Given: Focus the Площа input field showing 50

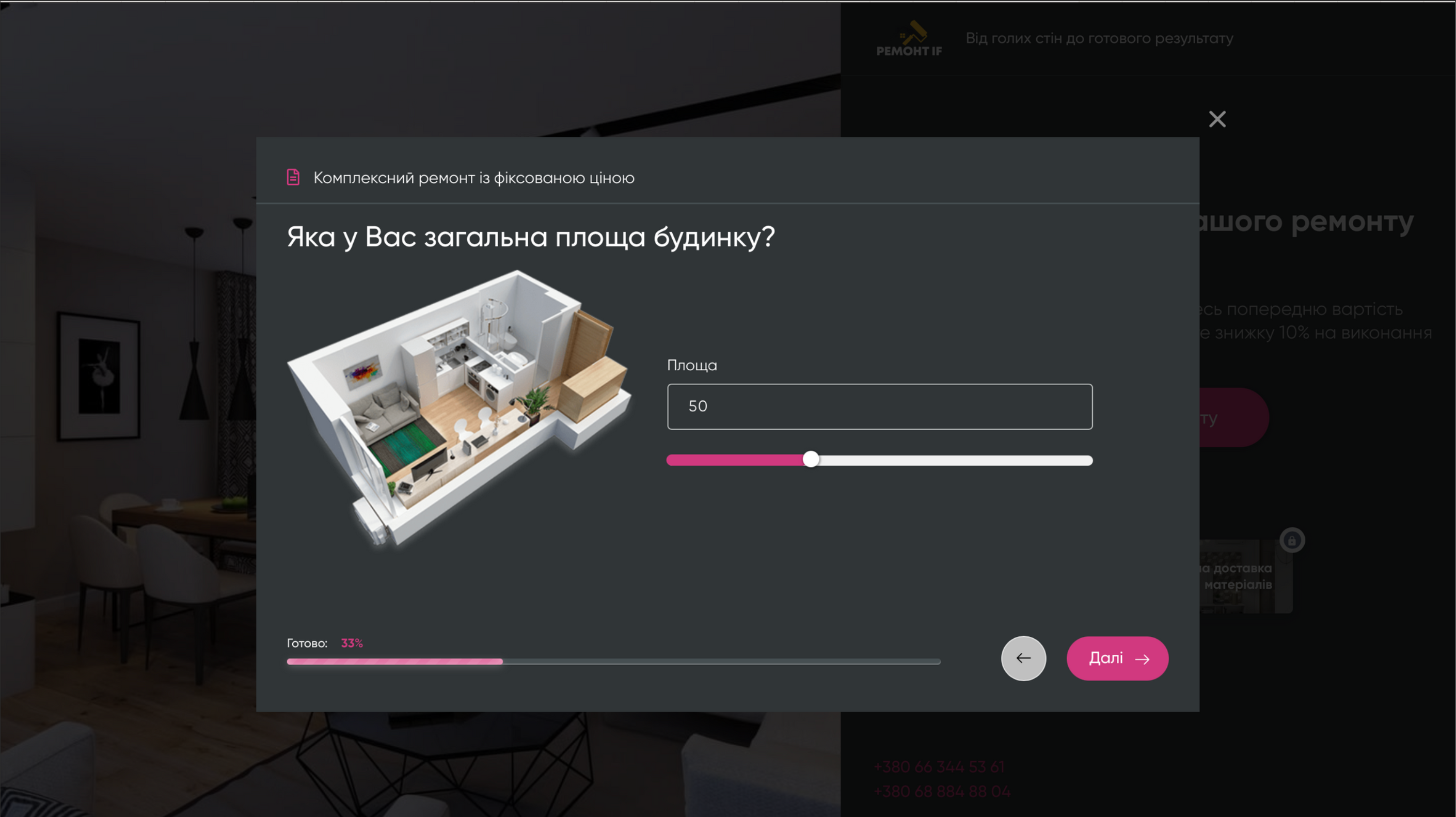Looking at the screenshot, I should tap(879, 406).
